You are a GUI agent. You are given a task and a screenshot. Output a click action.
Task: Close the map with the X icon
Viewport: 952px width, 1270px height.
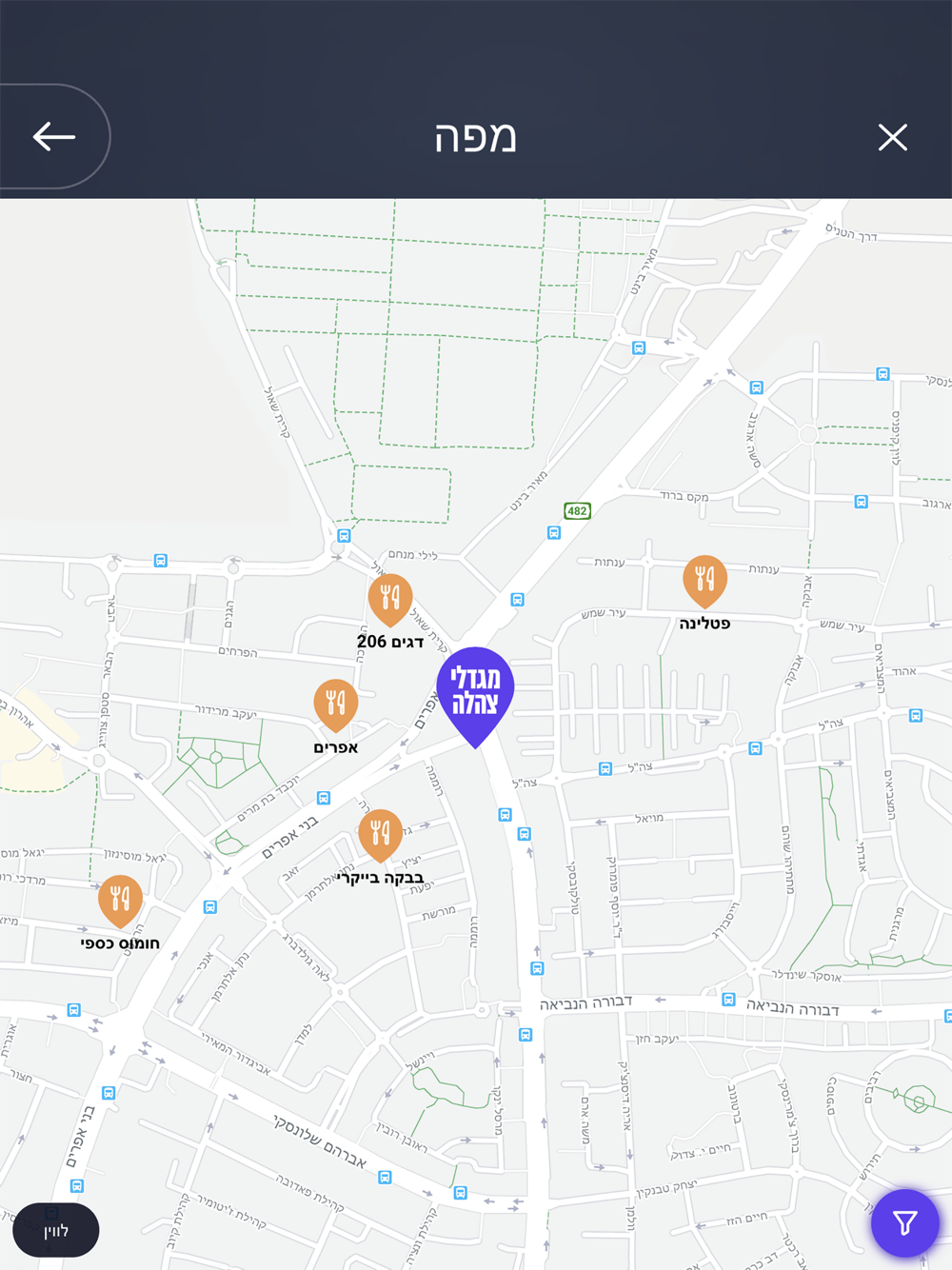[892, 137]
